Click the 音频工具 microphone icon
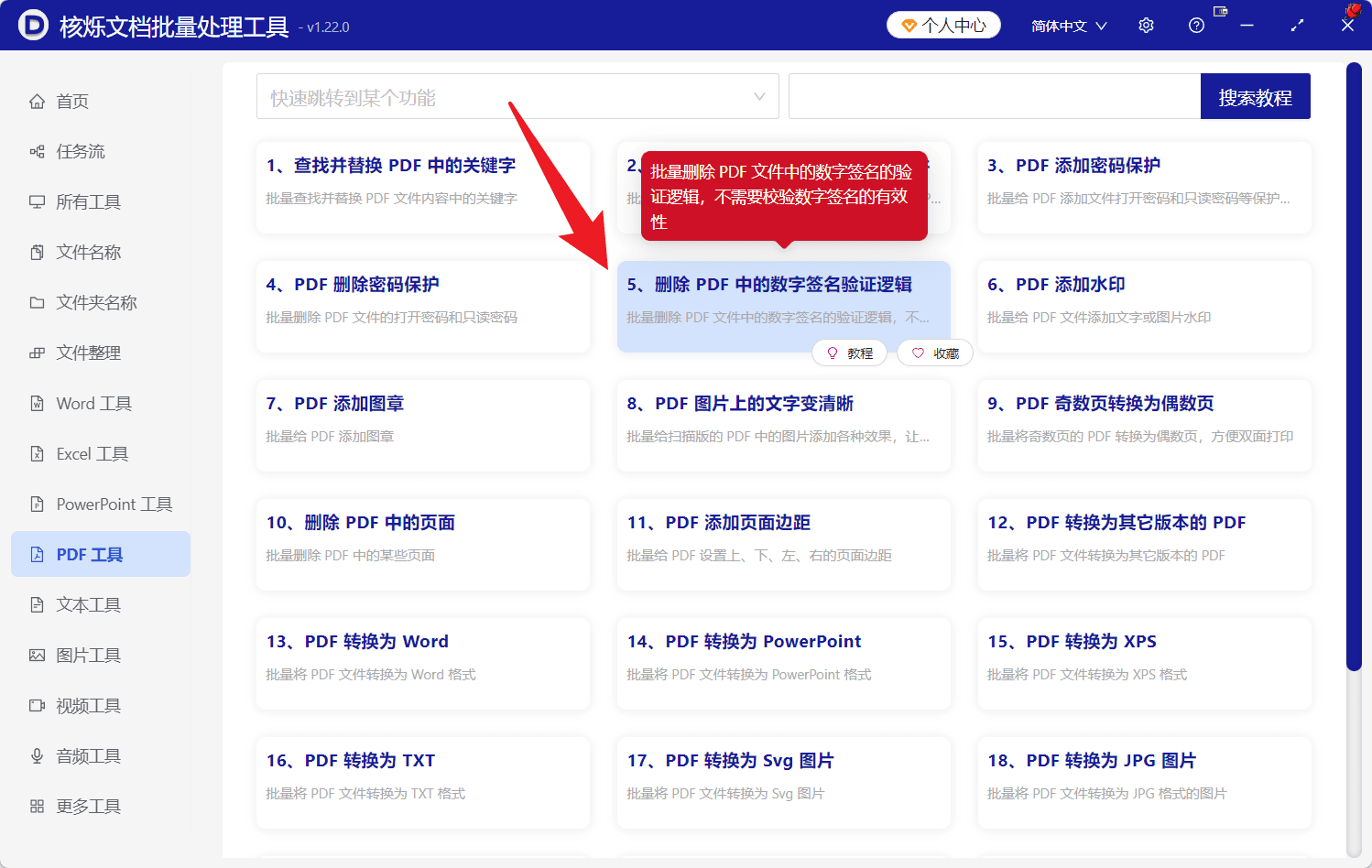The height and width of the screenshot is (868, 1372). click(x=37, y=756)
